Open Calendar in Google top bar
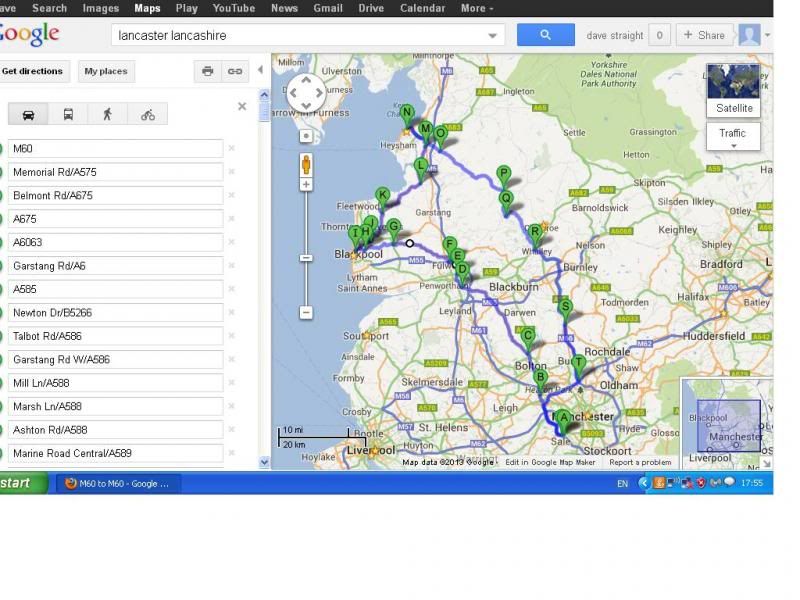Screen dimensions: 800x600 click(422, 8)
